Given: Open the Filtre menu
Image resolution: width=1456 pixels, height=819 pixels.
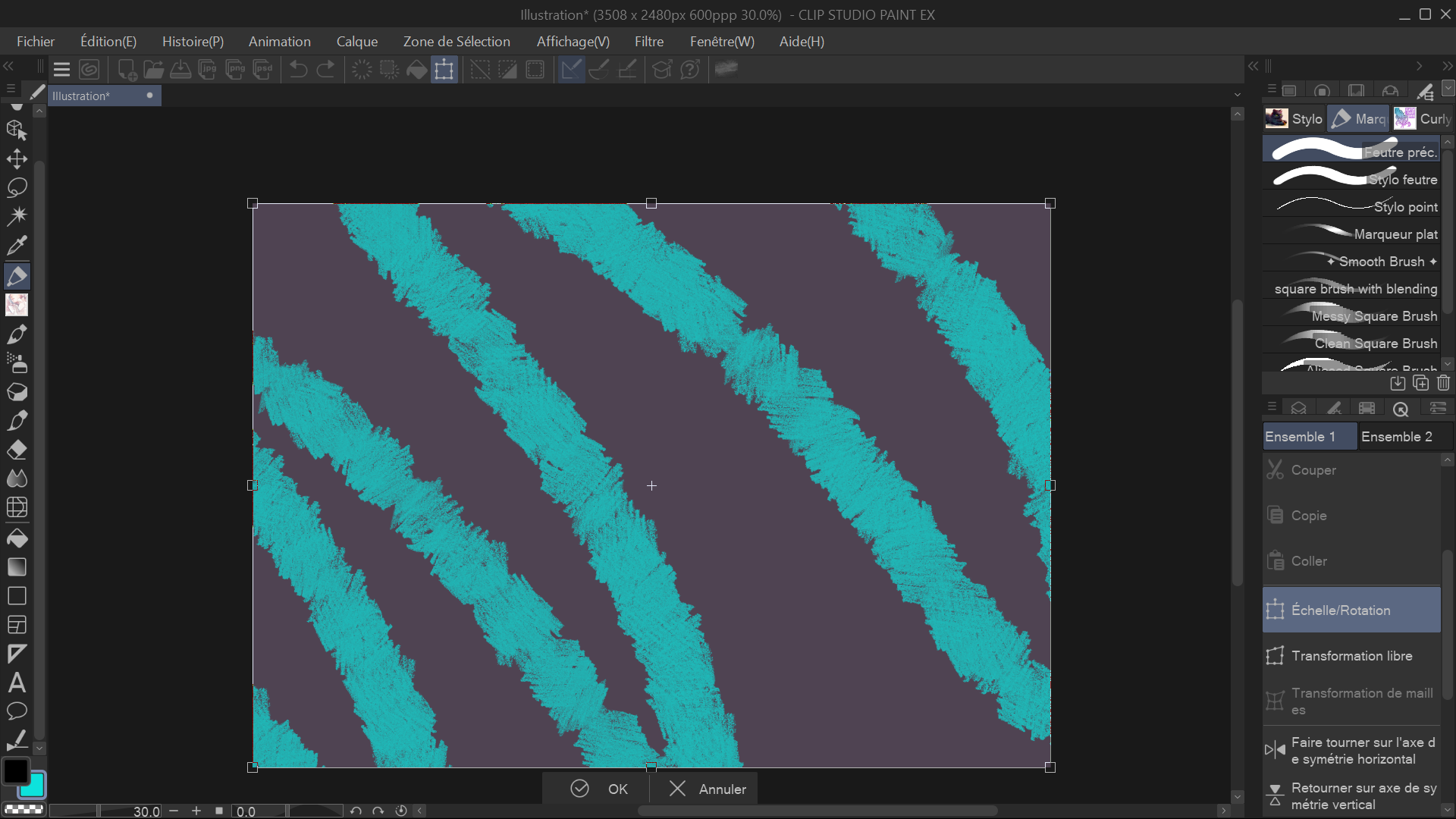Looking at the screenshot, I should click(649, 41).
